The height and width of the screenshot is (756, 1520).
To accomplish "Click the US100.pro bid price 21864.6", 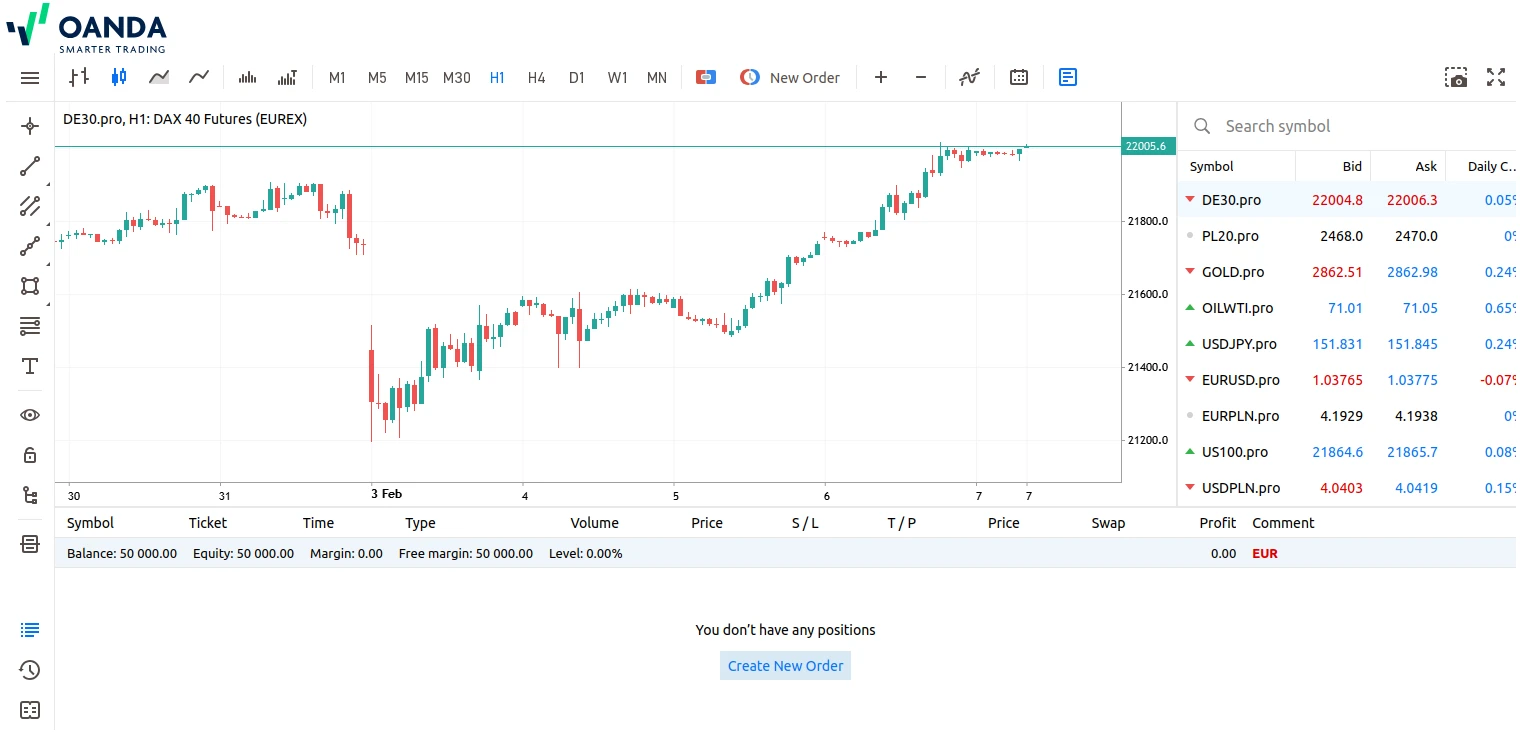I will (x=1338, y=452).
